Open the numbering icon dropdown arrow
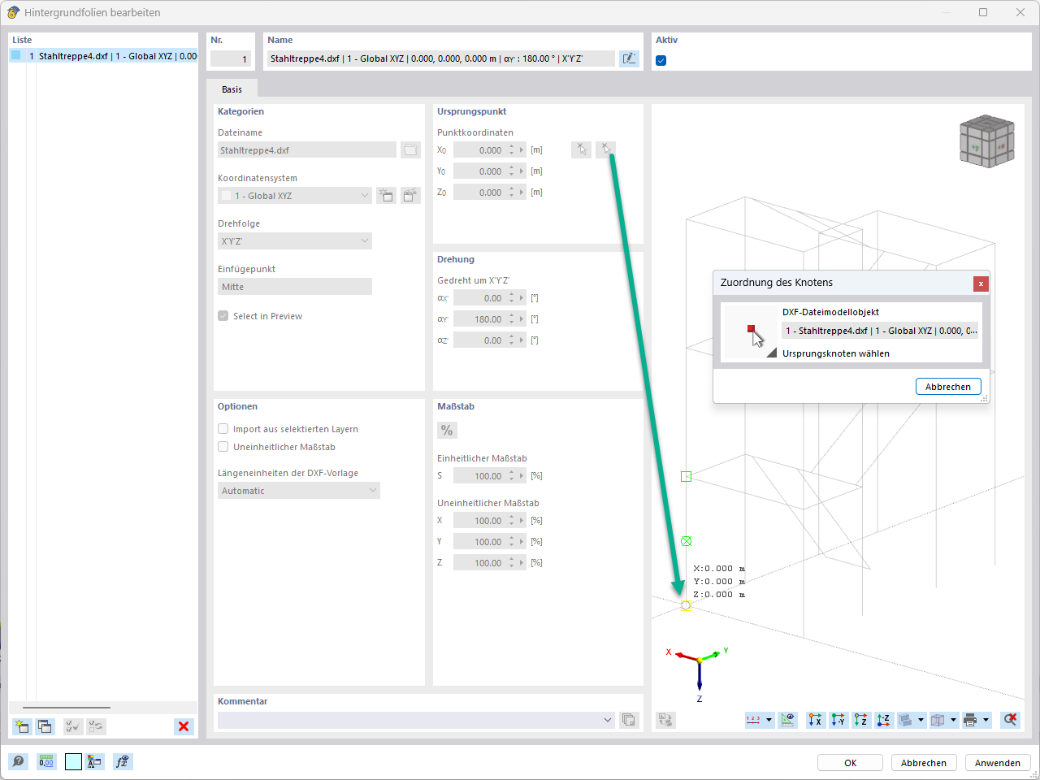 (x=769, y=720)
